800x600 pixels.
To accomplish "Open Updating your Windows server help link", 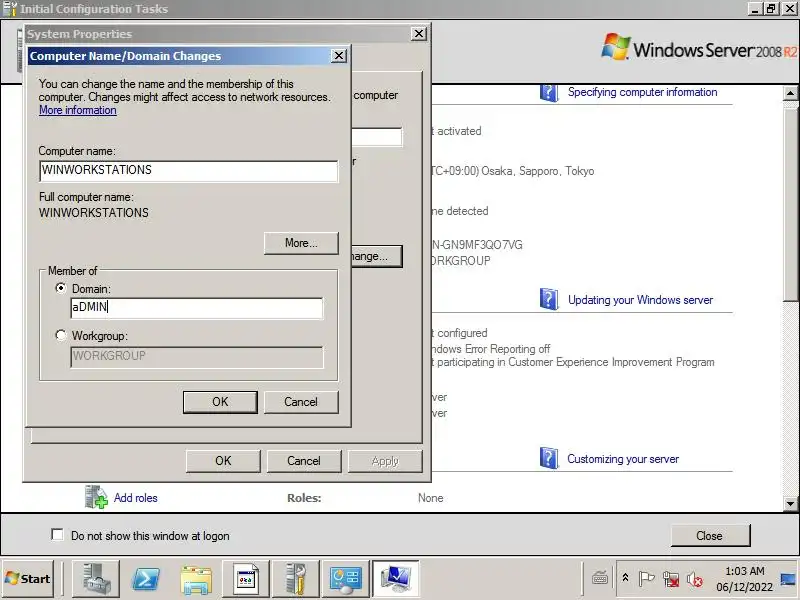I will (x=640, y=300).
